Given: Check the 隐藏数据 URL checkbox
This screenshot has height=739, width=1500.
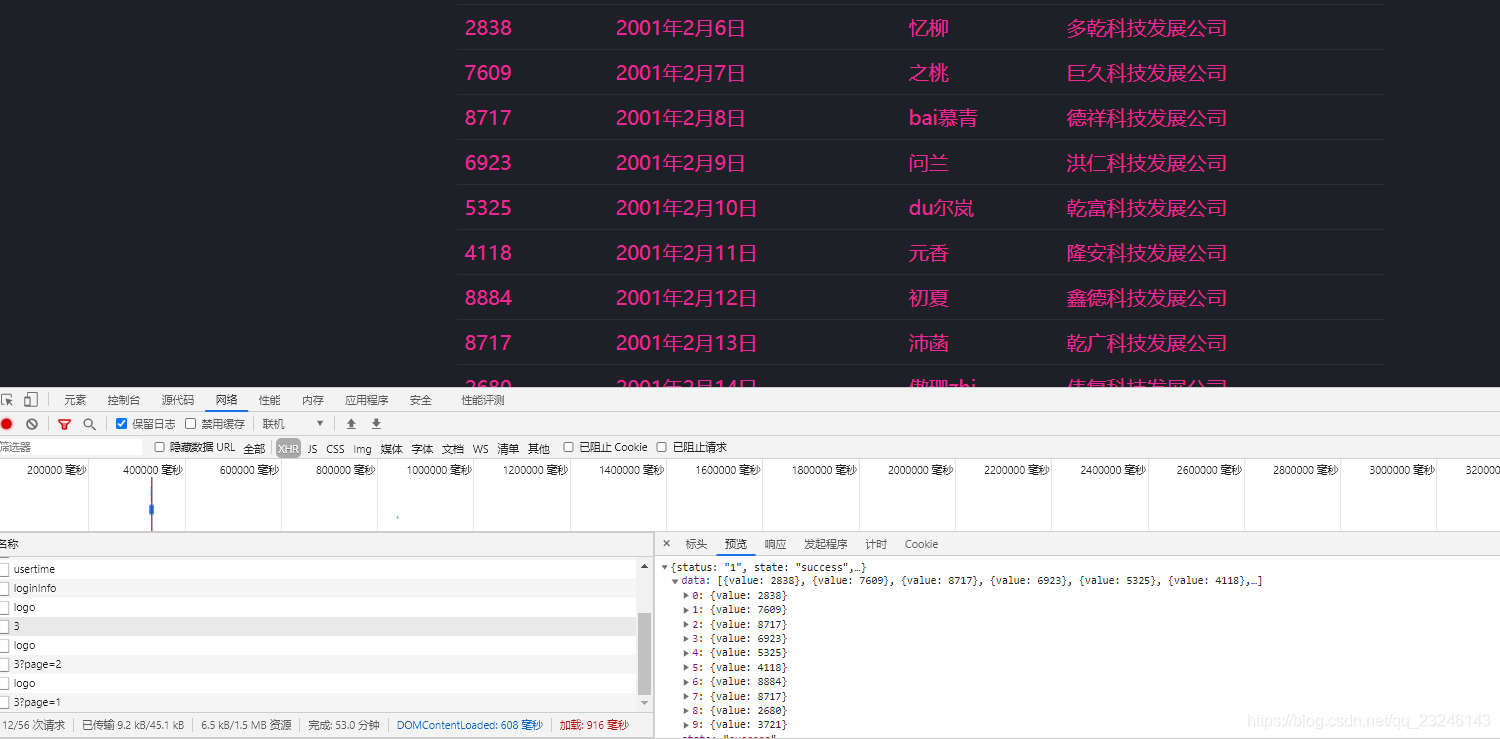Looking at the screenshot, I should click(x=159, y=447).
